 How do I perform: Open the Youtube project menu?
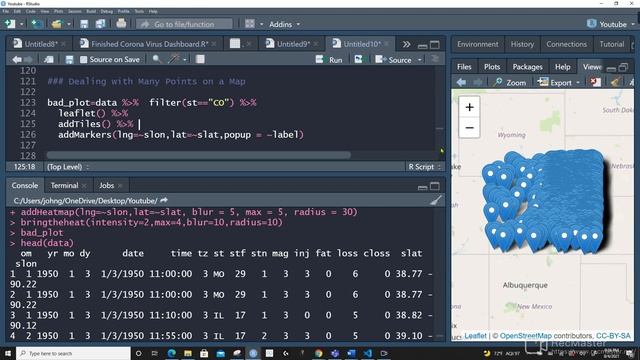coord(611,24)
